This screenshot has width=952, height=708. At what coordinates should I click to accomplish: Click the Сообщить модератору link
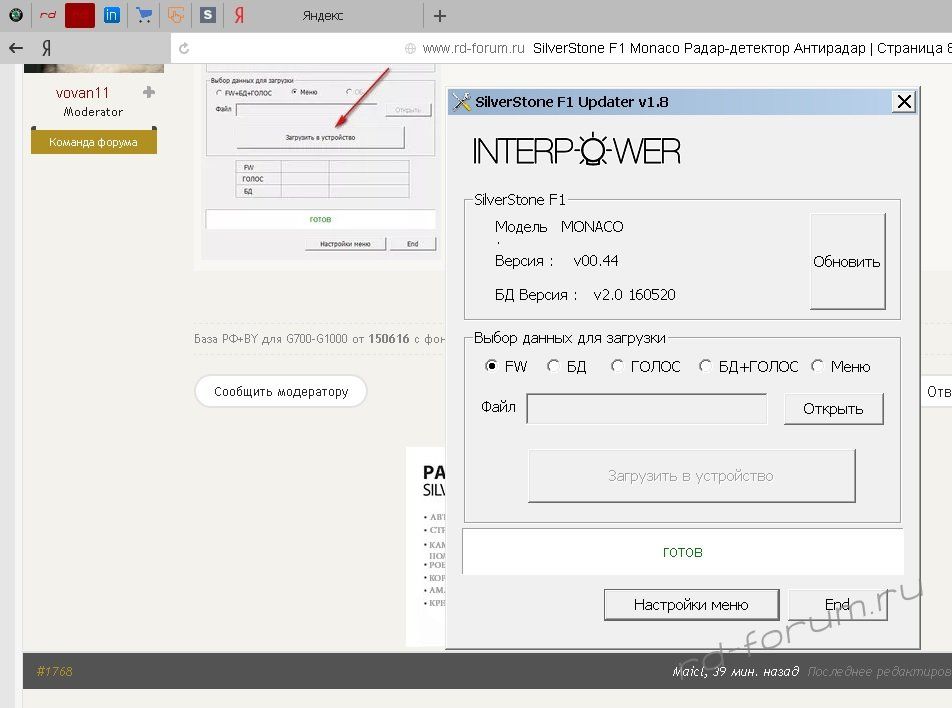click(281, 392)
